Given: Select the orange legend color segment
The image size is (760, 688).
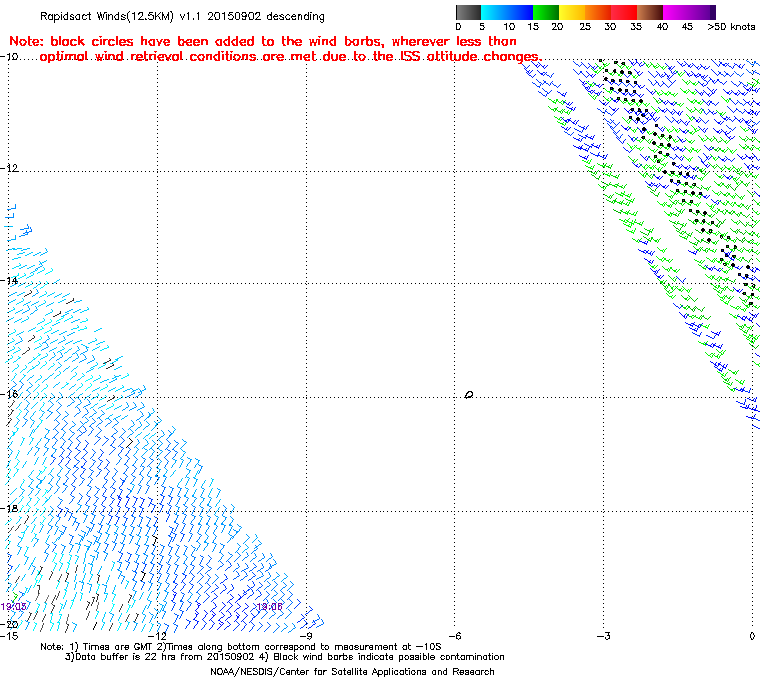Looking at the screenshot, I should 598,12.
